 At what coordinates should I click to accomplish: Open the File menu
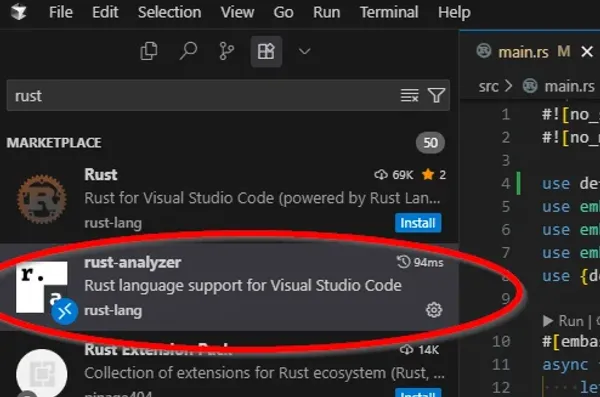[x=60, y=12]
